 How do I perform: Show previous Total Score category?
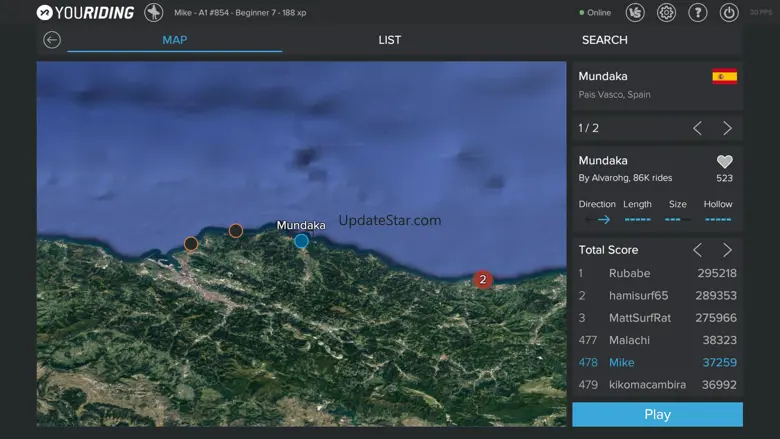coord(697,250)
